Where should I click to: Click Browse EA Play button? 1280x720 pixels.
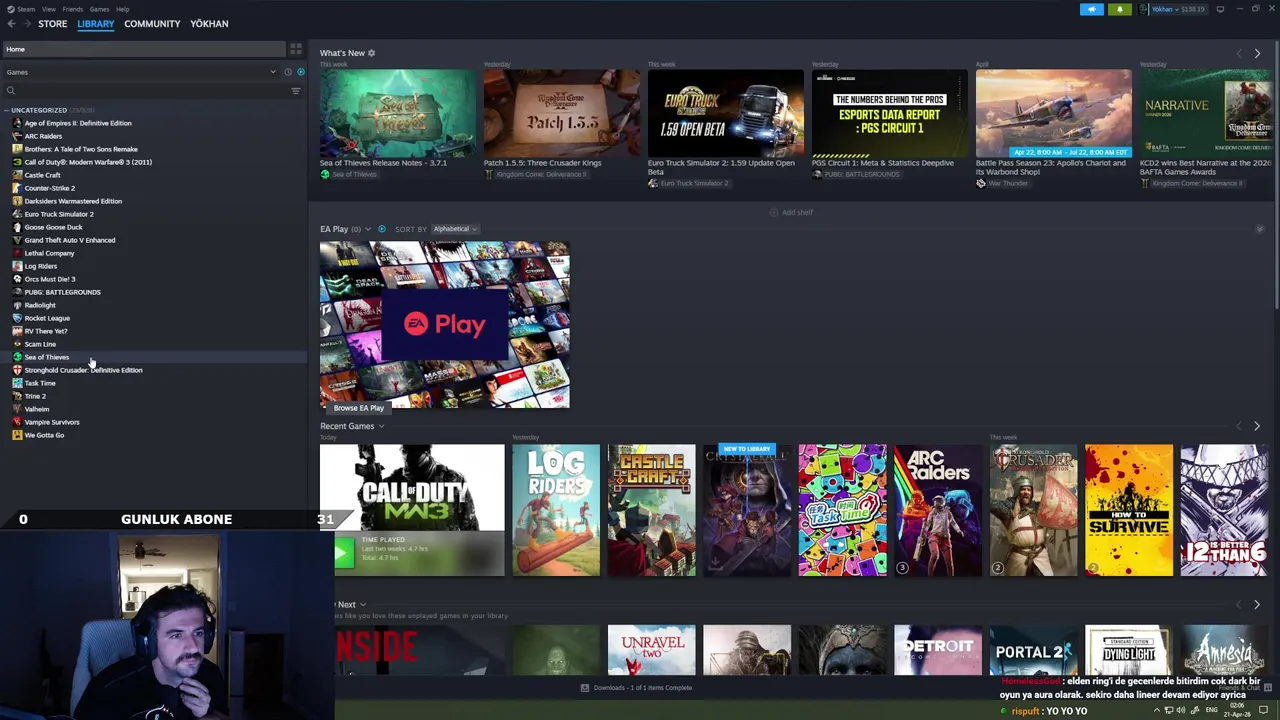358,408
